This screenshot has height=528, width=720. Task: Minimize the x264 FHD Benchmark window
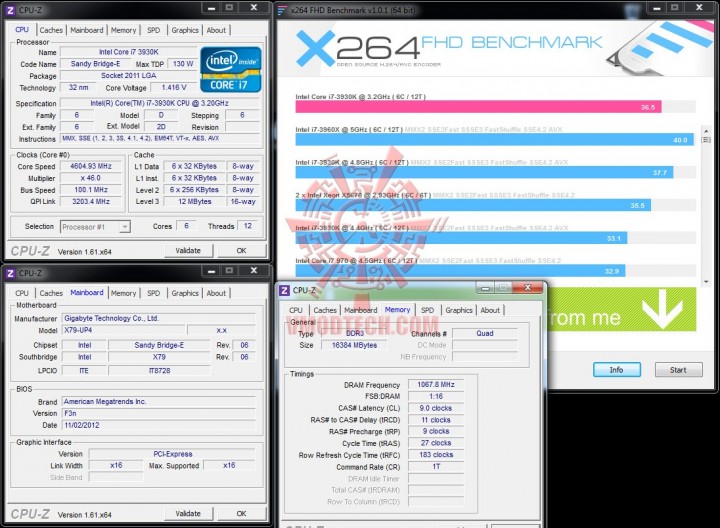[656, 8]
